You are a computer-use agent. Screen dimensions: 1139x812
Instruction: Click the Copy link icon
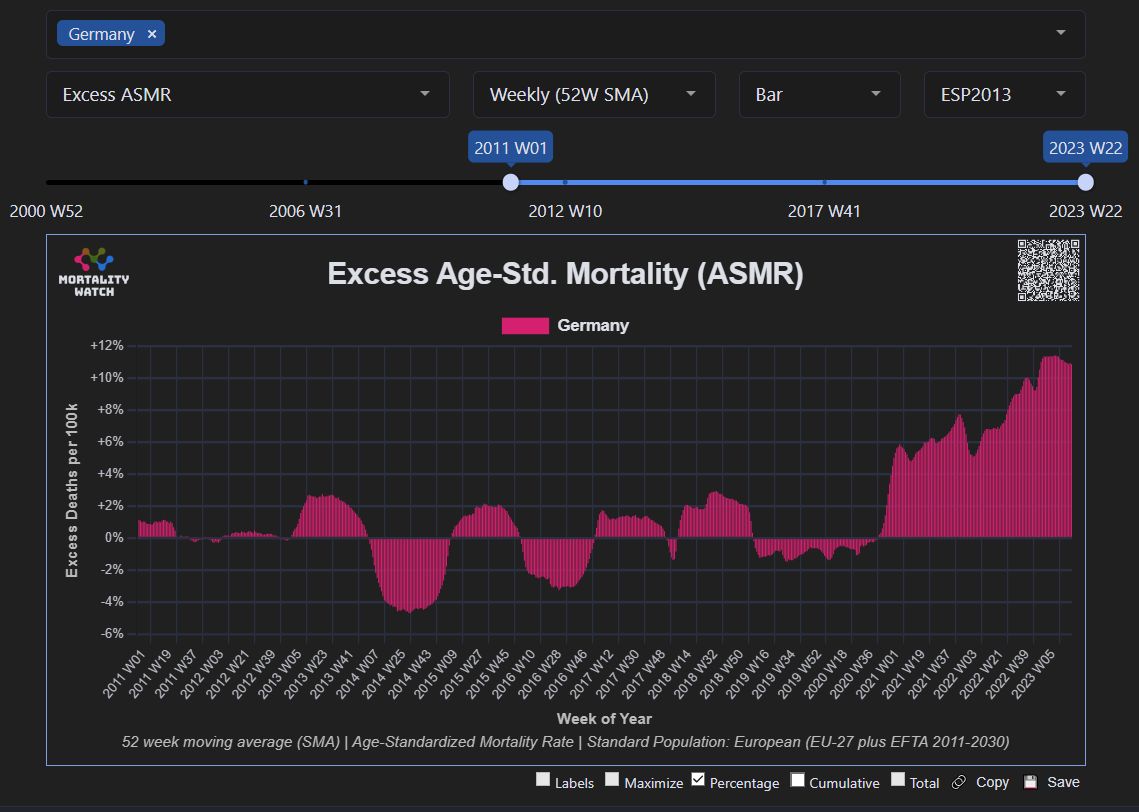[958, 782]
